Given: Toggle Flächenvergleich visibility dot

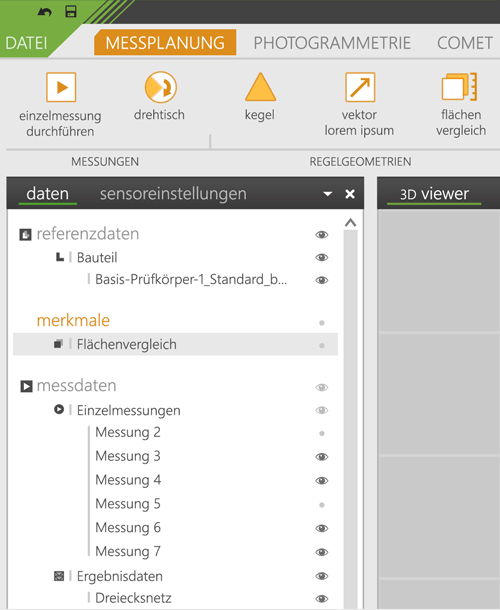Looking at the screenshot, I should point(322,345).
